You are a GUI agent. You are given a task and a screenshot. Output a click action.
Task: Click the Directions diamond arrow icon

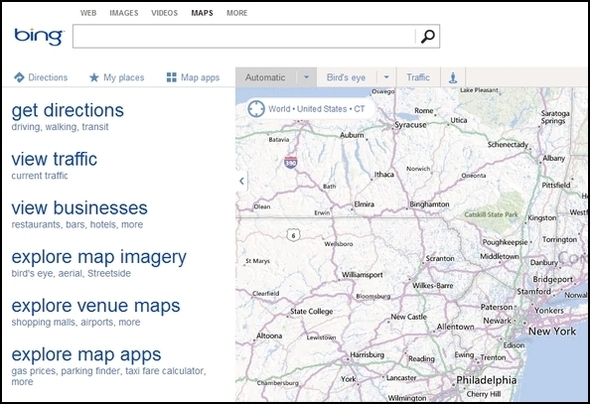click(x=19, y=77)
